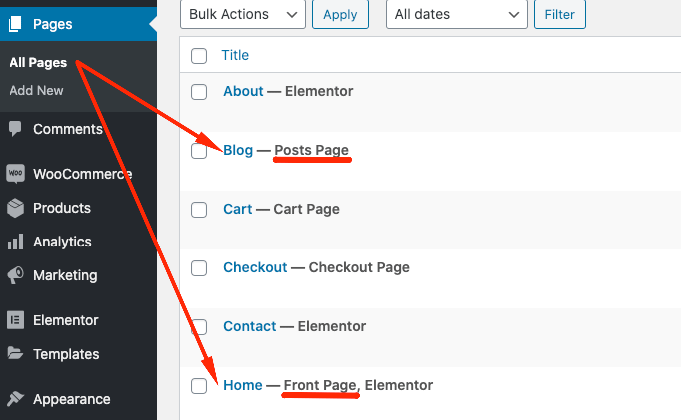The height and width of the screenshot is (420, 681).
Task: Click the Pages menu icon in sidebar
Action: (15, 23)
